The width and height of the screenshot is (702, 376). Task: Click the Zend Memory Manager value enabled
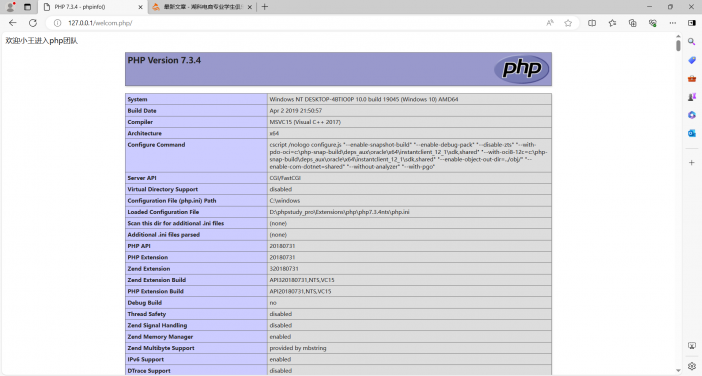(x=280, y=337)
